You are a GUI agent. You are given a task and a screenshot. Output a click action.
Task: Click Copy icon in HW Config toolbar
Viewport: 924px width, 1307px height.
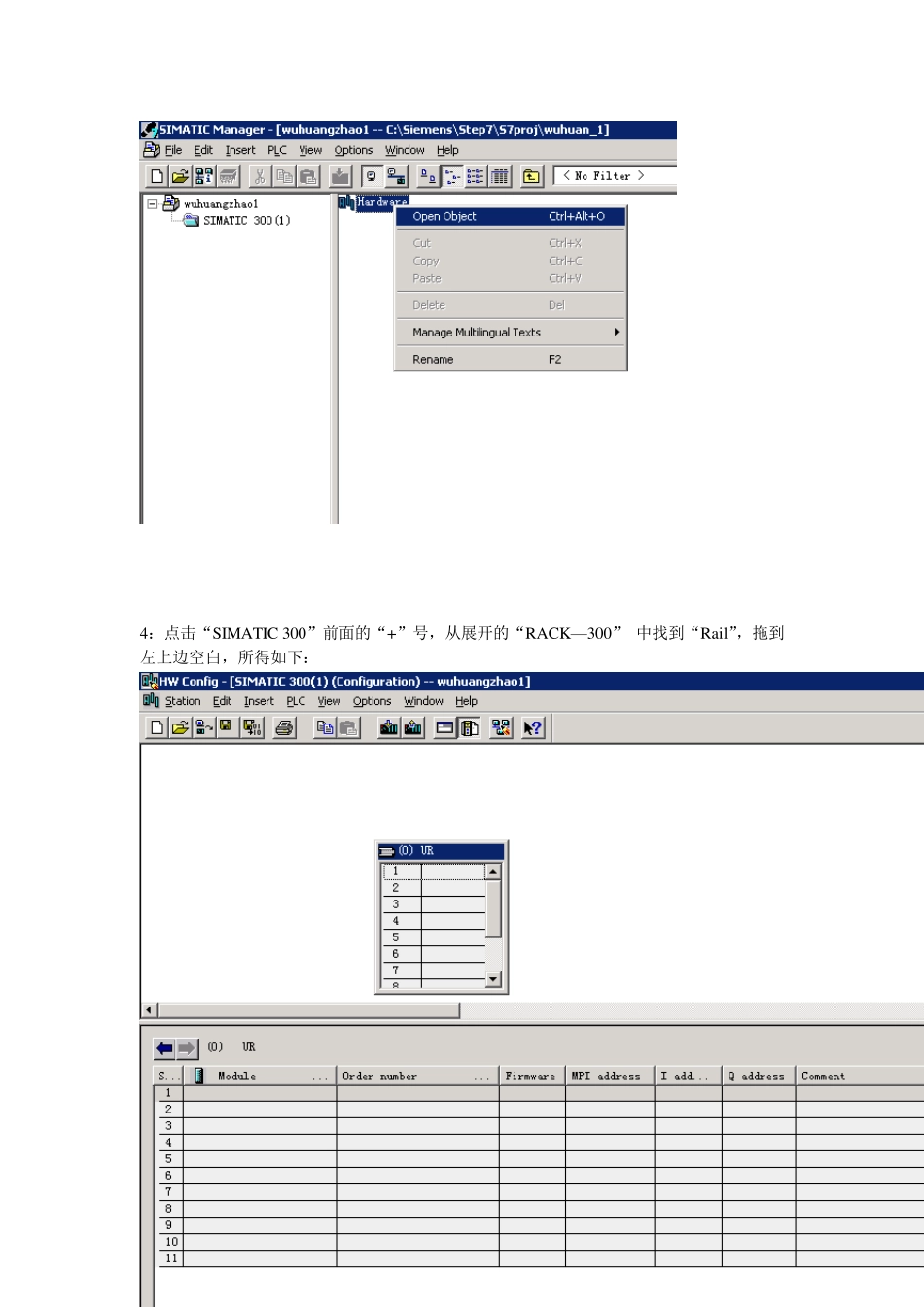pyautogui.click(x=325, y=727)
